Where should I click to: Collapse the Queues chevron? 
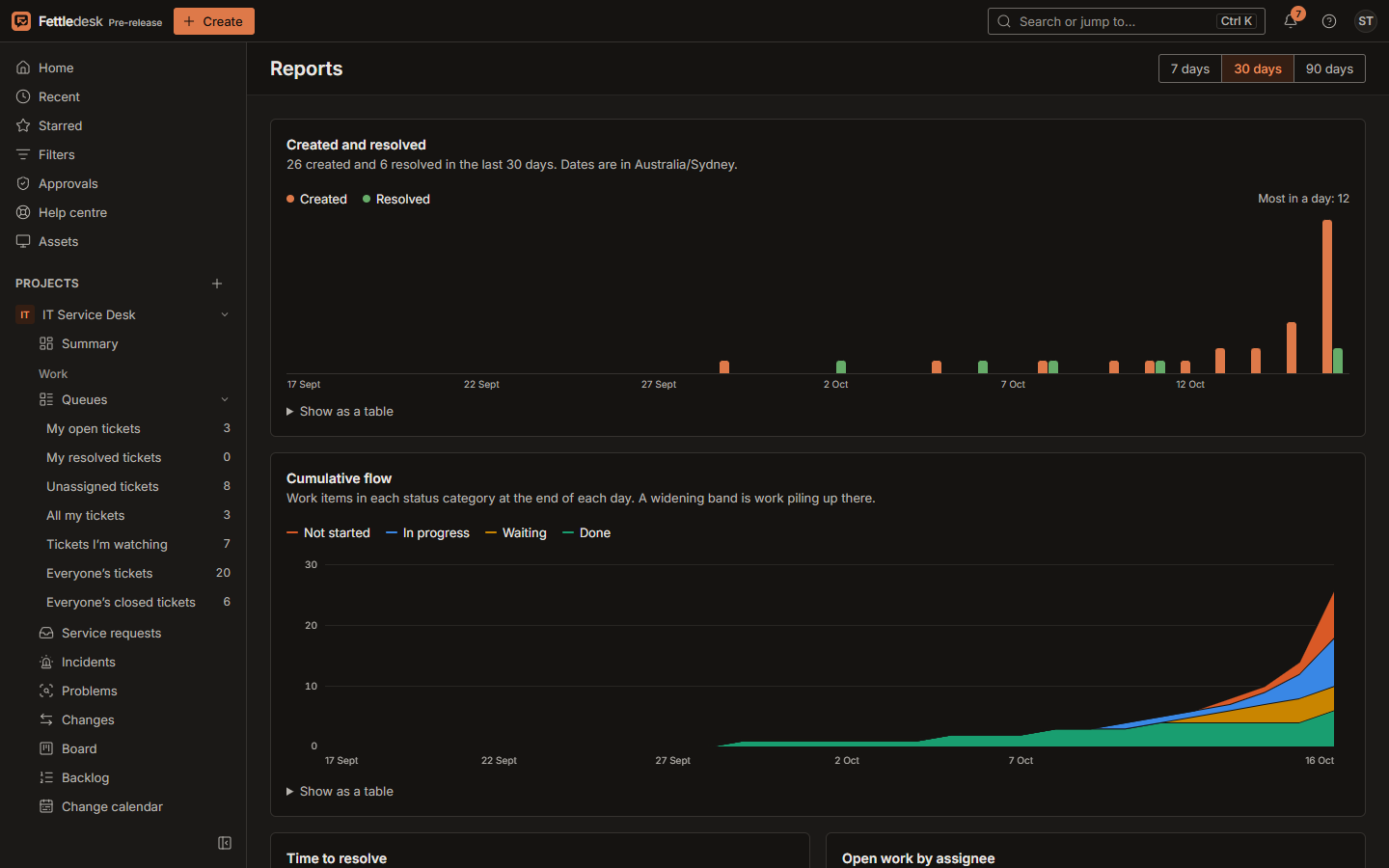(225, 399)
